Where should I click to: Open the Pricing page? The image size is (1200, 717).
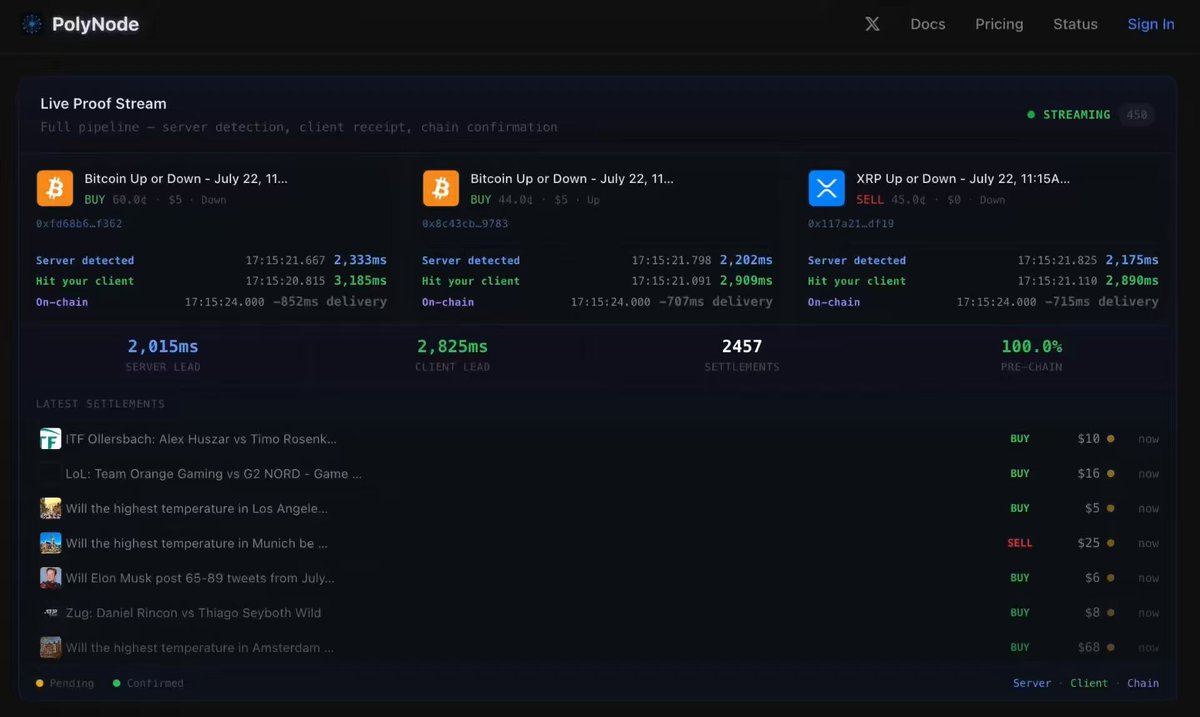click(x=999, y=24)
